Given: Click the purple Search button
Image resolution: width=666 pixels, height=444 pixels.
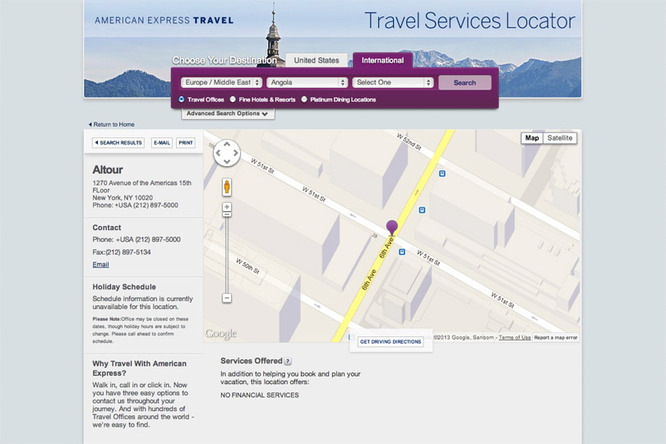Looking at the screenshot, I should 465,83.
